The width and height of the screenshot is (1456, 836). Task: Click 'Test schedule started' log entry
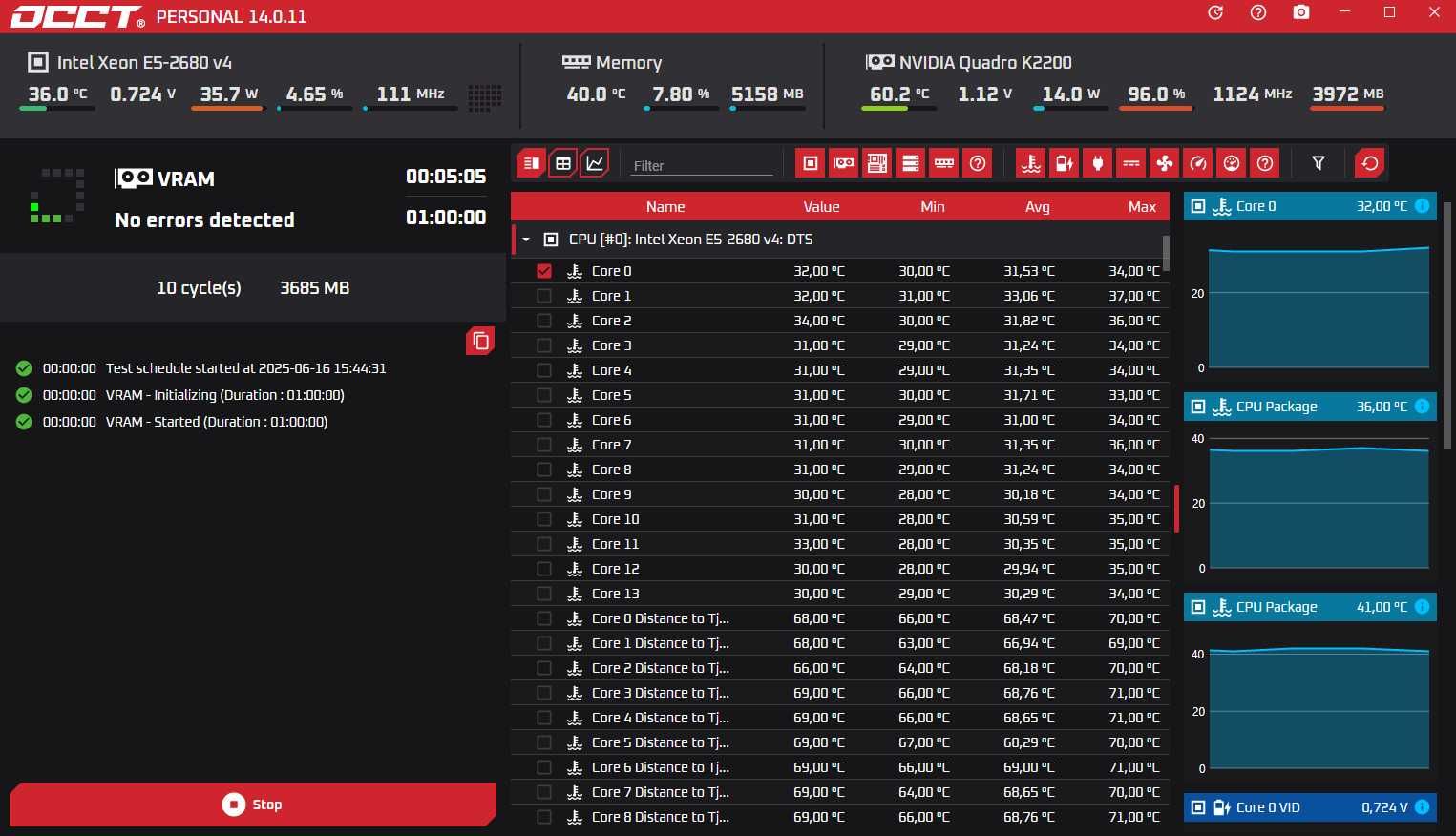[246, 368]
